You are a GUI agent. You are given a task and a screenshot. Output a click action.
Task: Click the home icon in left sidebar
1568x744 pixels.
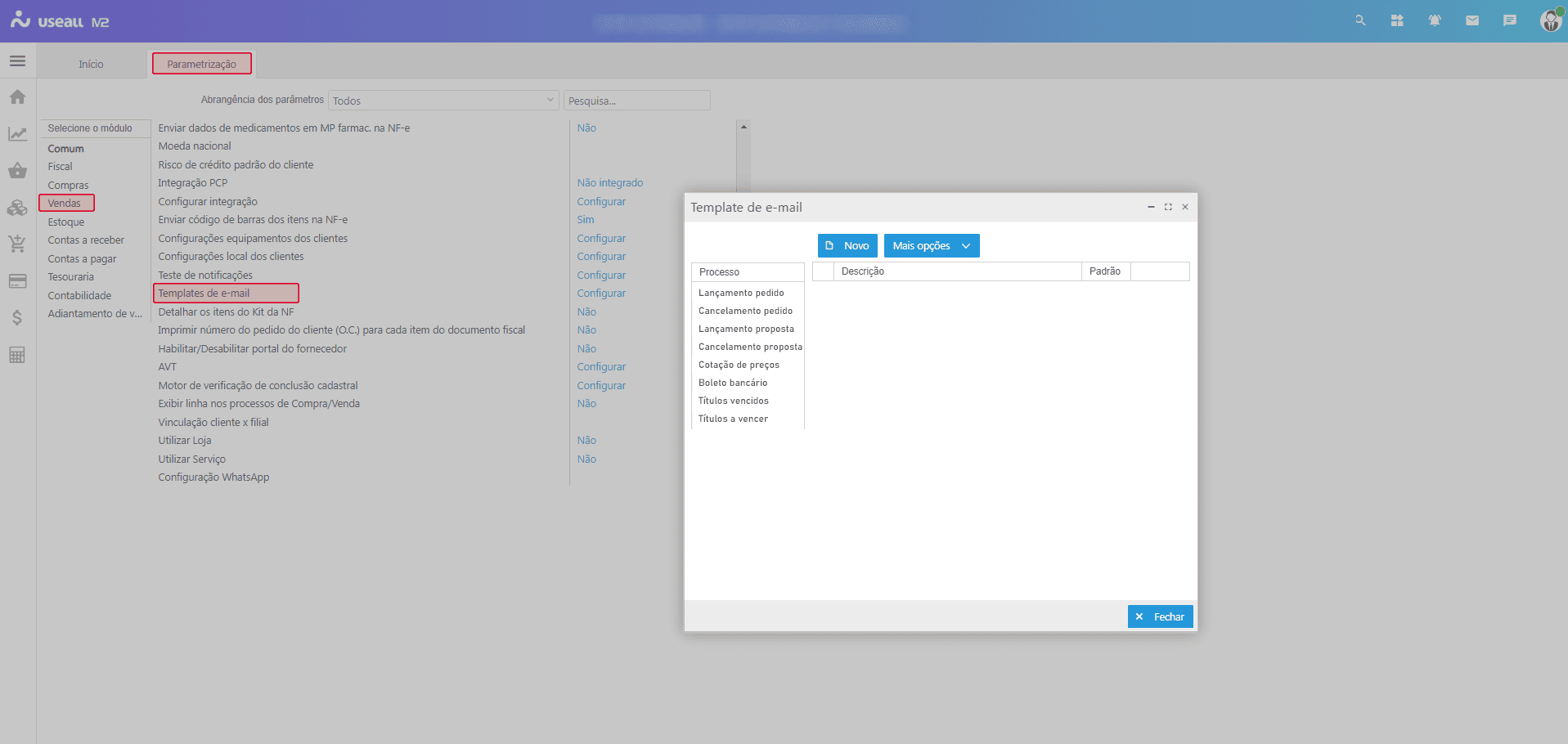click(x=17, y=97)
